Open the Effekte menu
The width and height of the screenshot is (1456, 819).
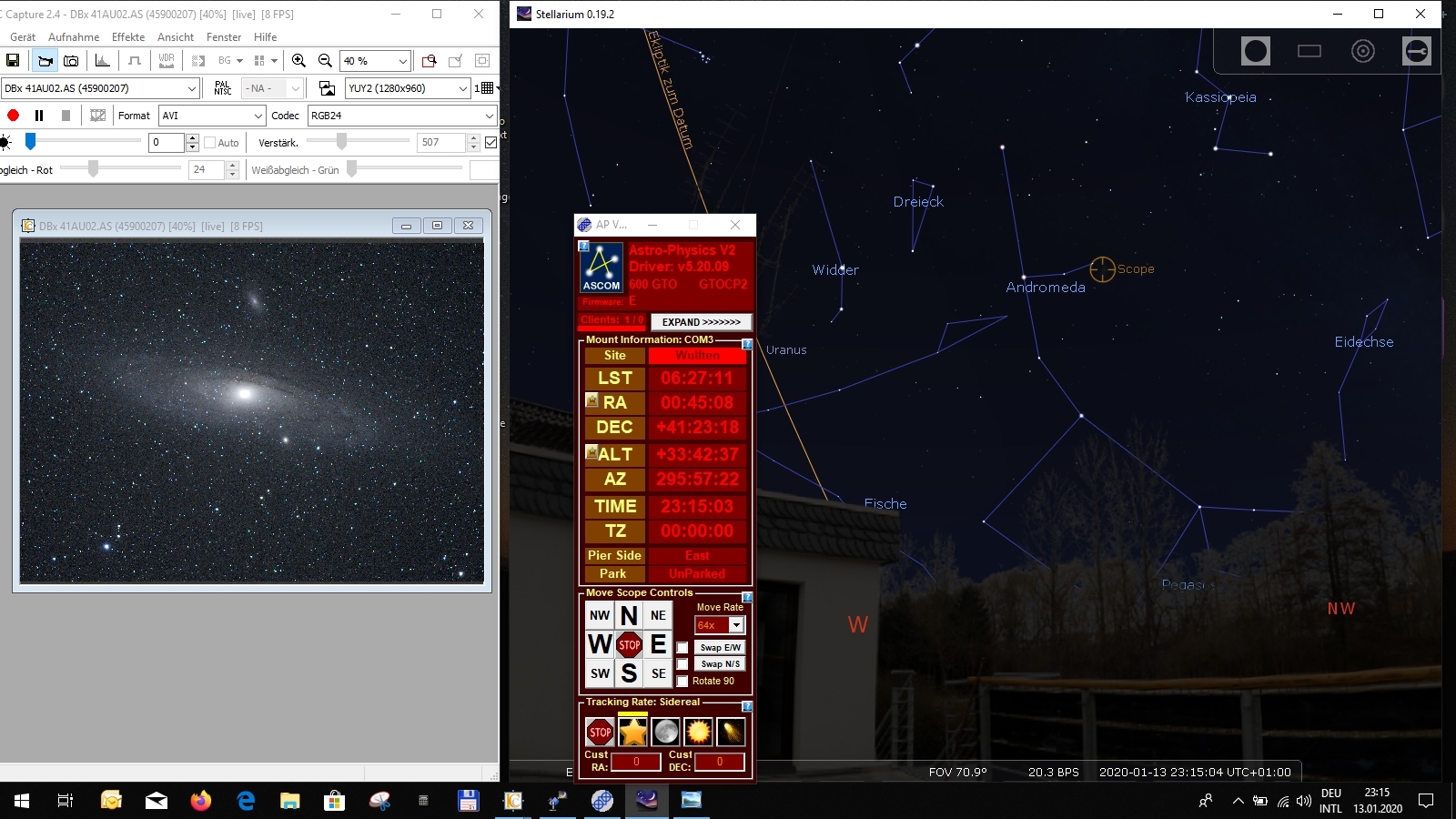pyautogui.click(x=128, y=37)
